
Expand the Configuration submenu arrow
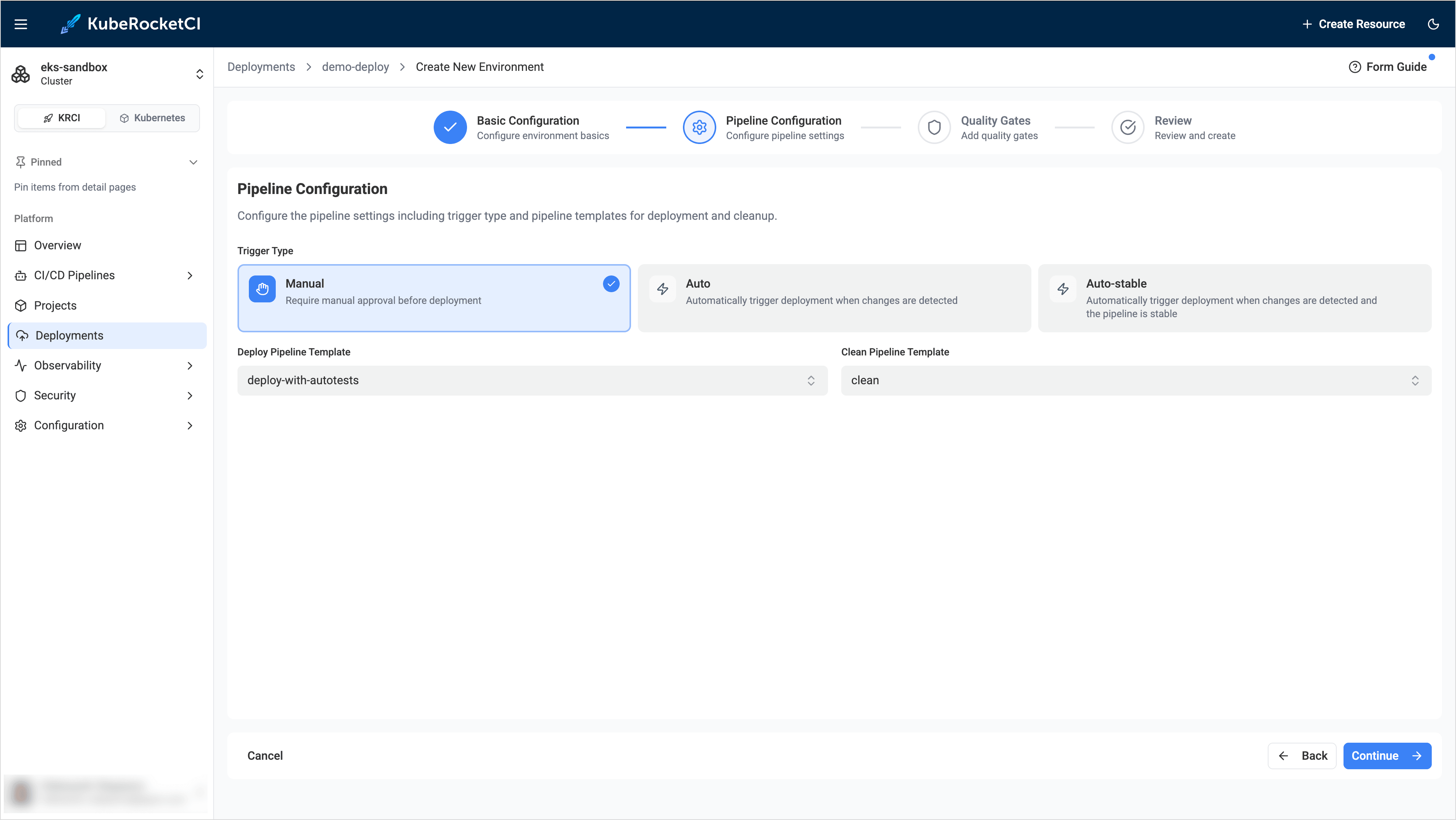pyautogui.click(x=190, y=425)
